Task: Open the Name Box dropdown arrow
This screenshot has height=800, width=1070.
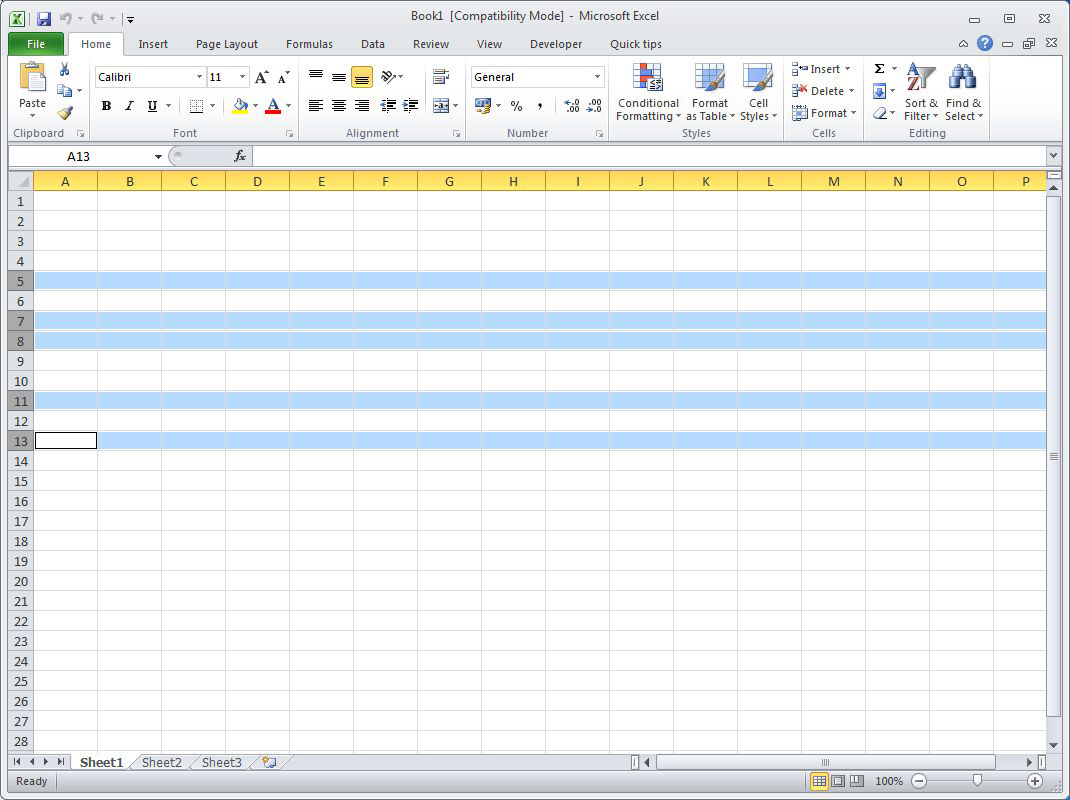Action: coord(158,157)
